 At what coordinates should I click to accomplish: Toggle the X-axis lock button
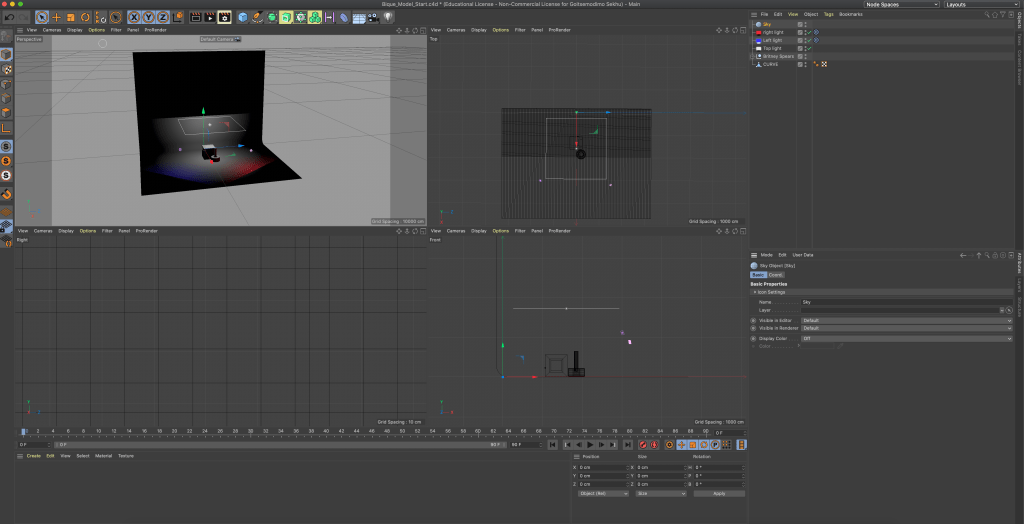tap(134, 17)
